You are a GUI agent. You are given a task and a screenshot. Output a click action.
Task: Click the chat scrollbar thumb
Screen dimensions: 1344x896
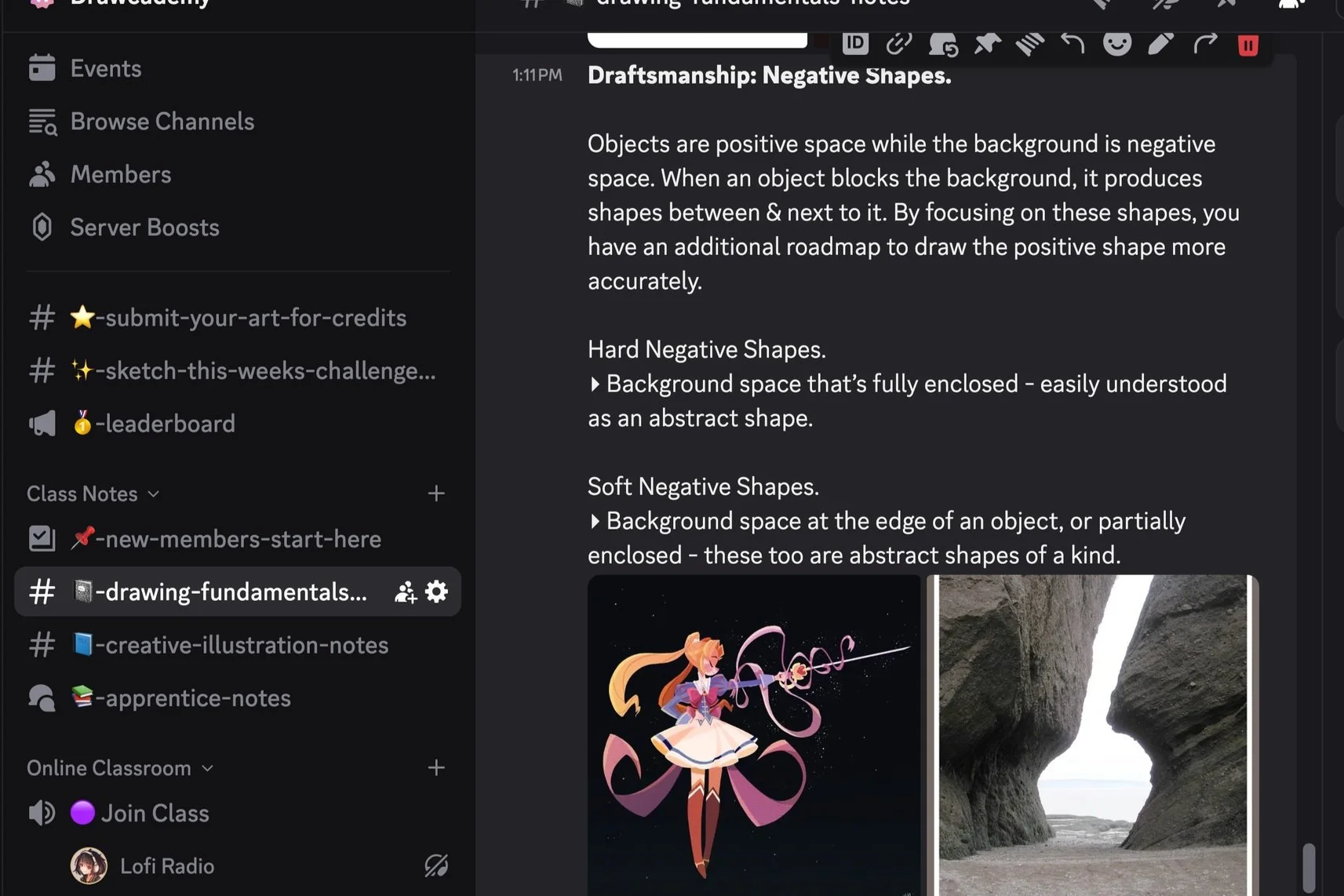click(x=1308, y=868)
